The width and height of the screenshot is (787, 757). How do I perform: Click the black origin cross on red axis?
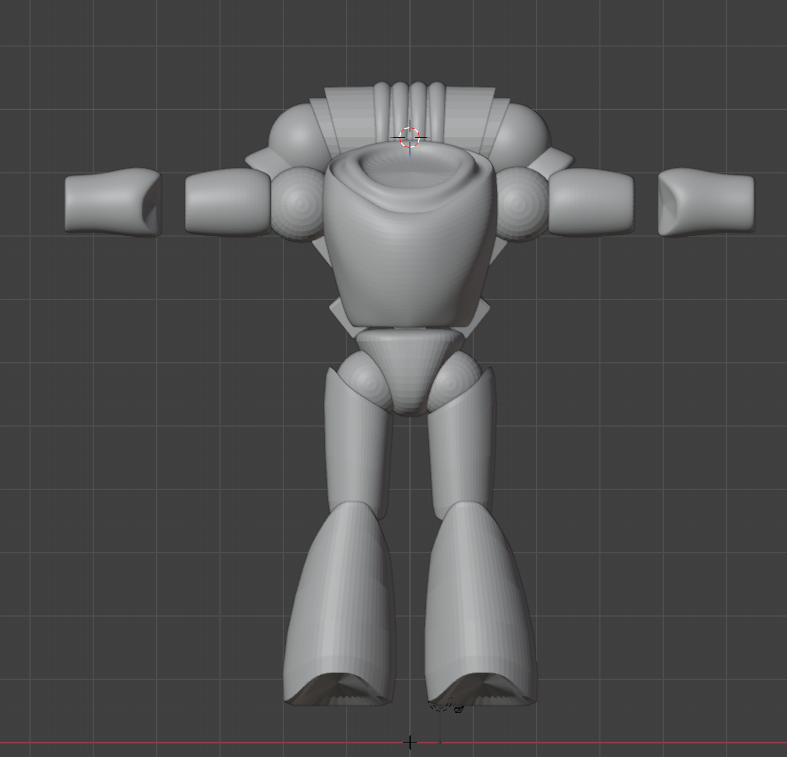tap(409, 742)
